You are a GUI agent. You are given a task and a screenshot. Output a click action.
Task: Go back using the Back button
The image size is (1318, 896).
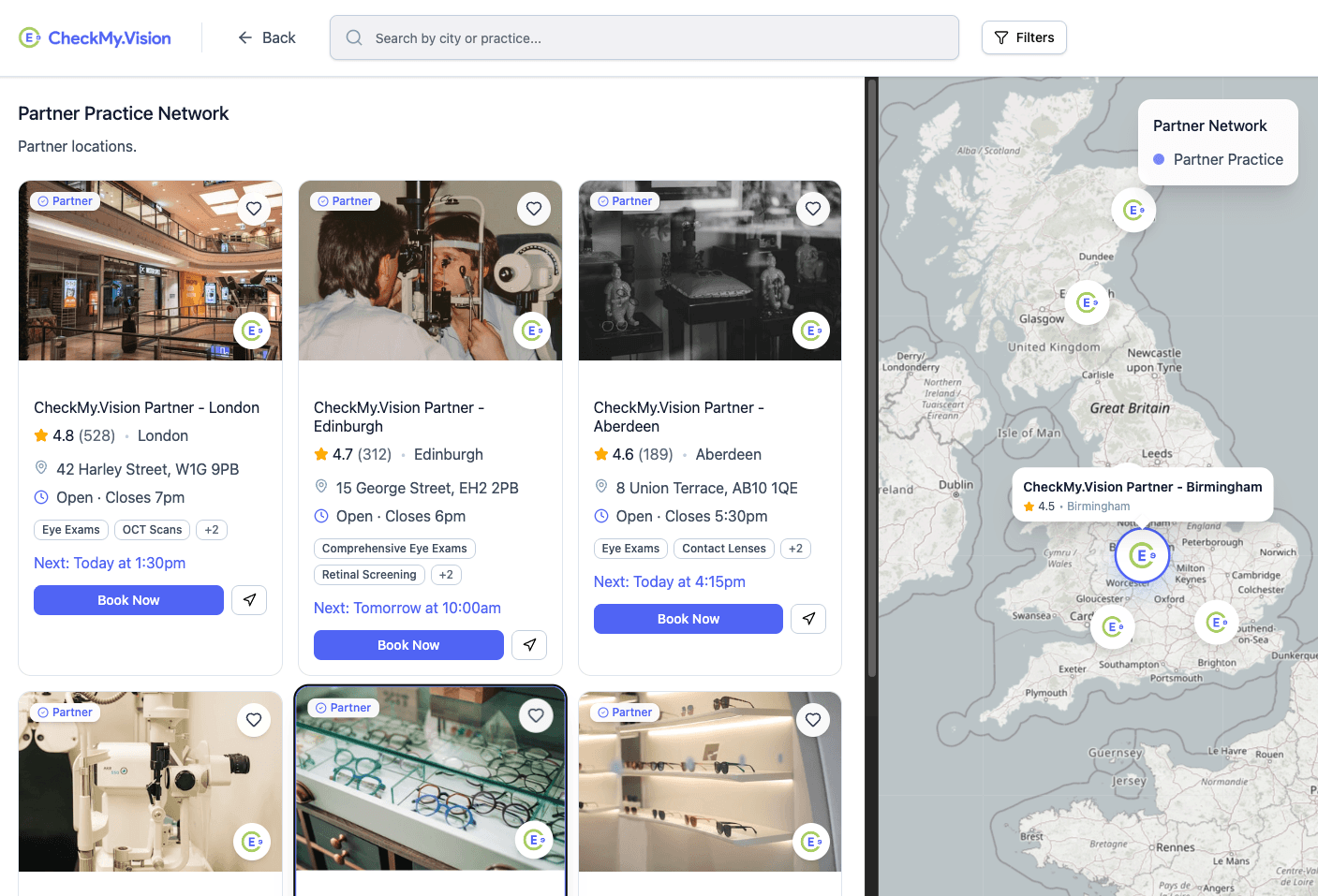[x=266, y=37]
